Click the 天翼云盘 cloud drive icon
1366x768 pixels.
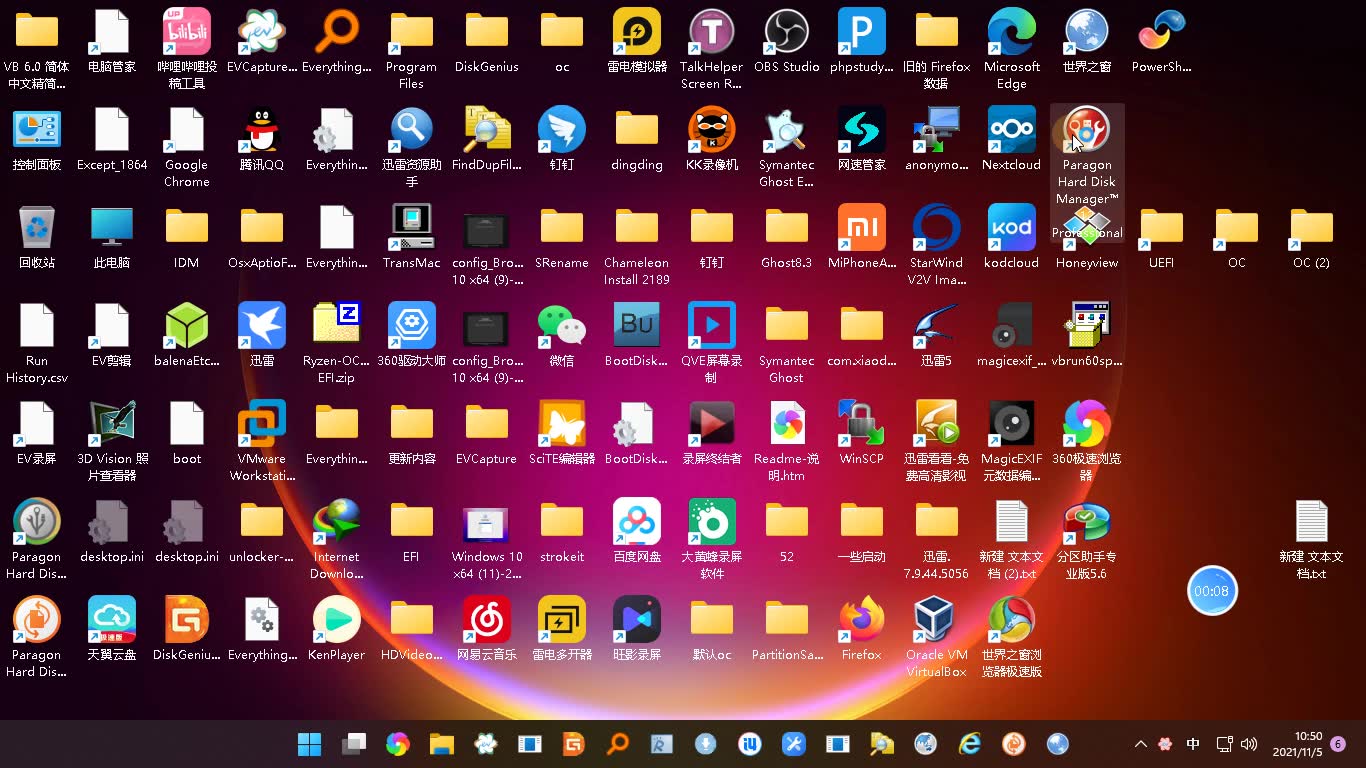pos(112,630)
